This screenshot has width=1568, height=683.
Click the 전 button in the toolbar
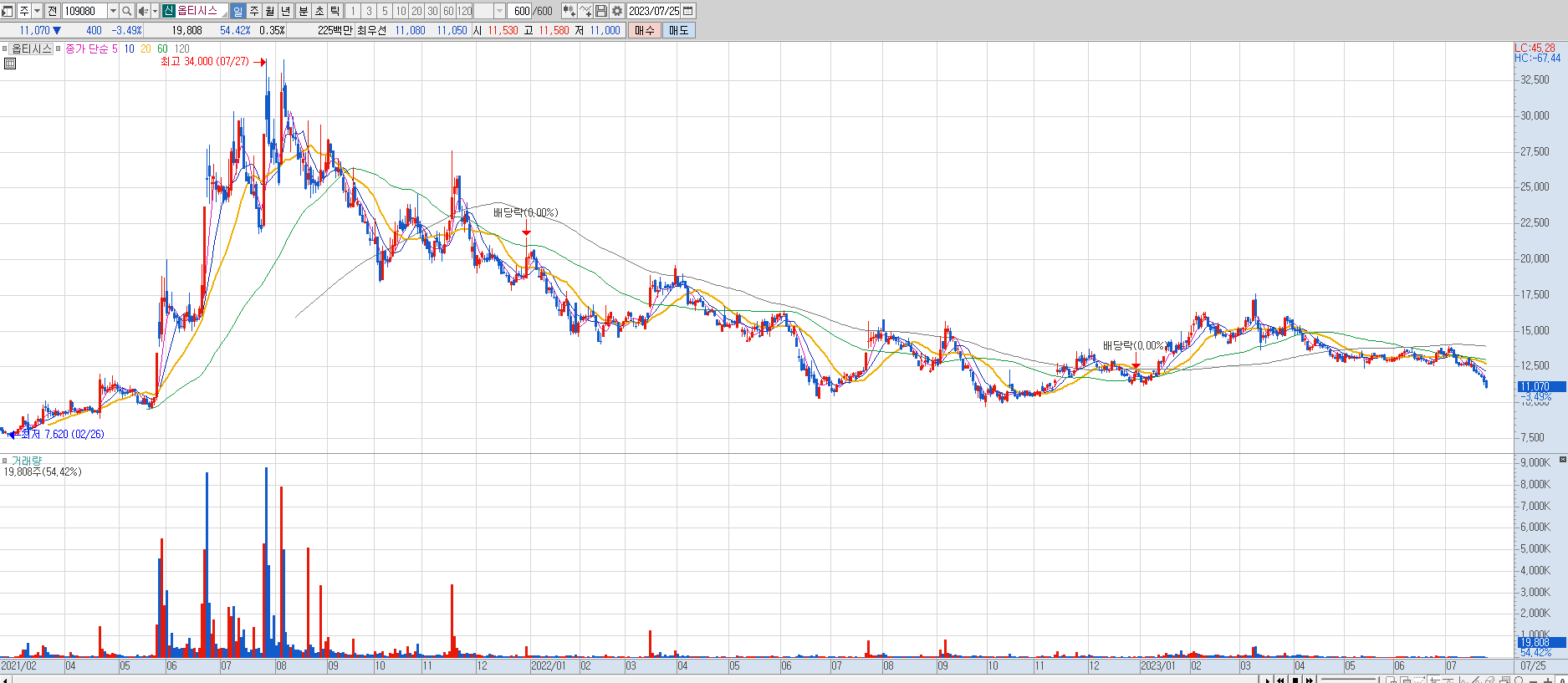tap(52, 11)
